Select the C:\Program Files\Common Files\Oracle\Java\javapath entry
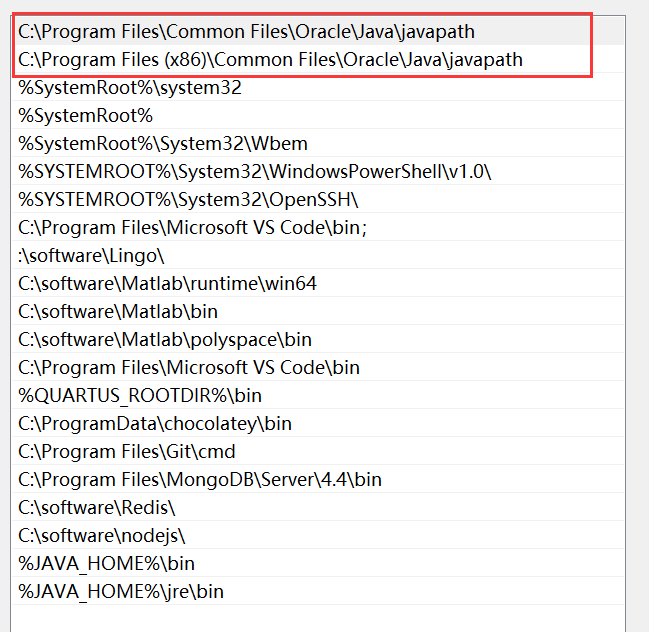 [318, 31]
